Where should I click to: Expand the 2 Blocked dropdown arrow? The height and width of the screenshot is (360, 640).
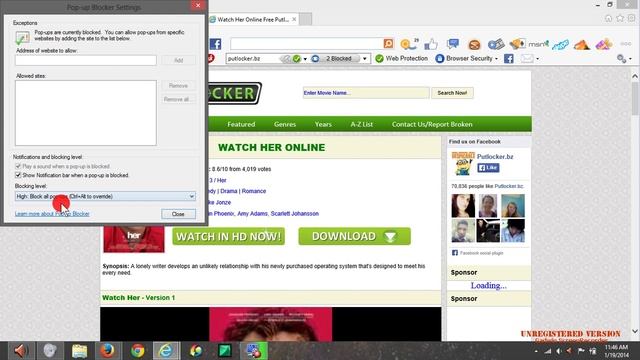(x=365, y=59)
